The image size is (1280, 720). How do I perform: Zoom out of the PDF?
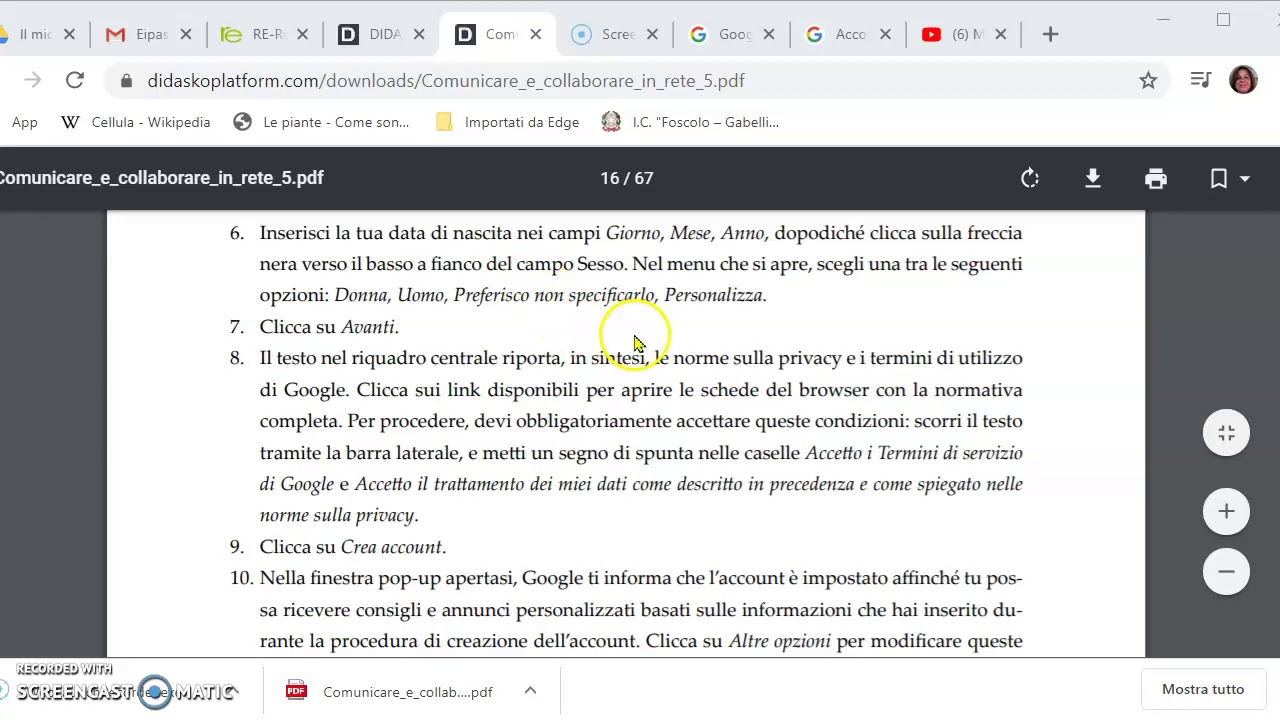(x=1226, y=571)
